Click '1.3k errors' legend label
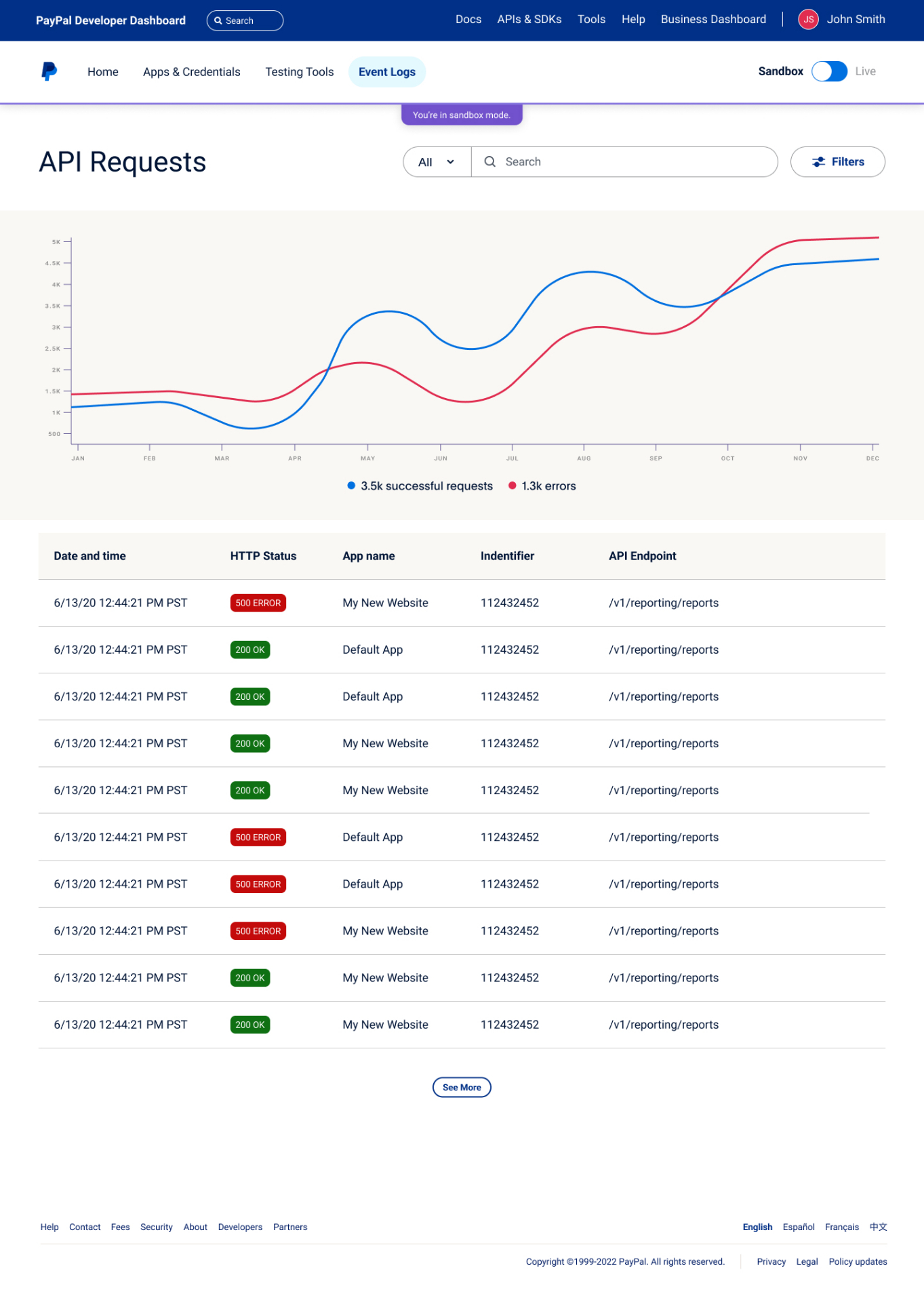924x1302 pixels. (548, 486)
